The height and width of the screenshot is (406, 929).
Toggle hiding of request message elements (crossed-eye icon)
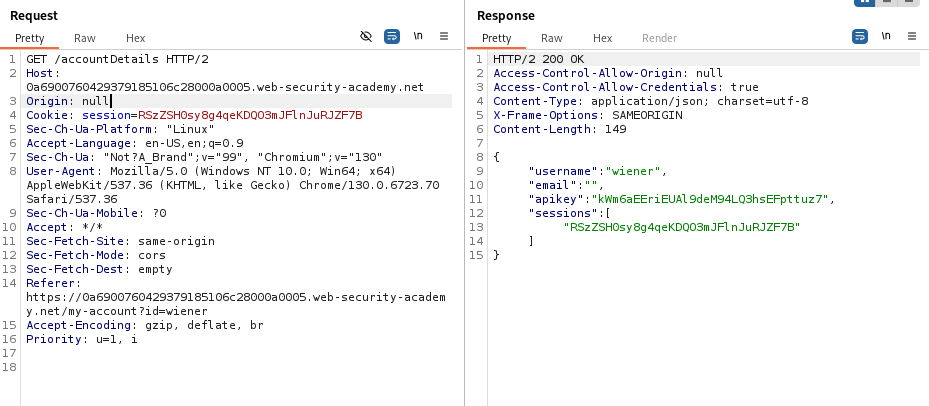click(x=366, y=36)
